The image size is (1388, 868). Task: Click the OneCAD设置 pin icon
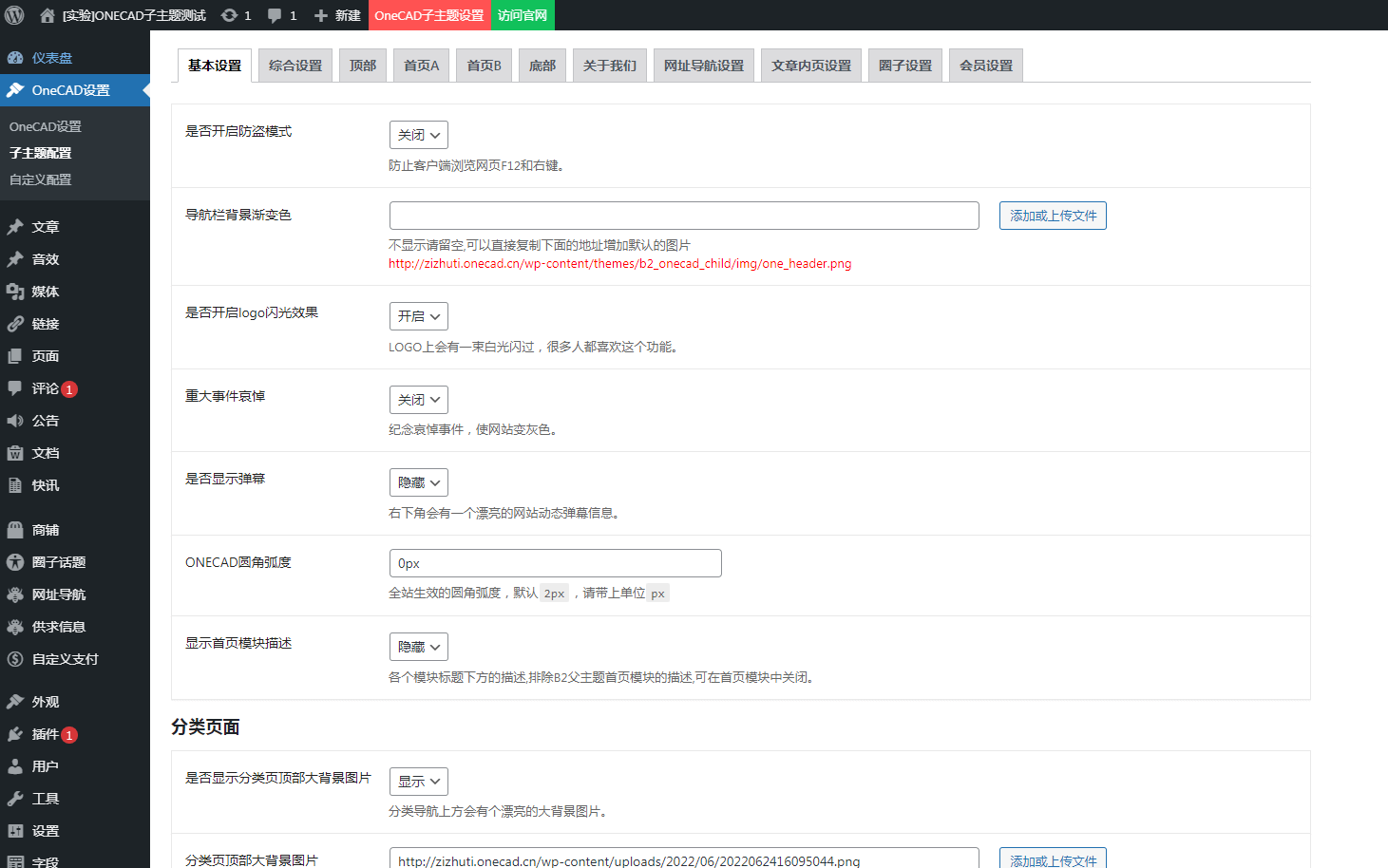tap(15, 90)
